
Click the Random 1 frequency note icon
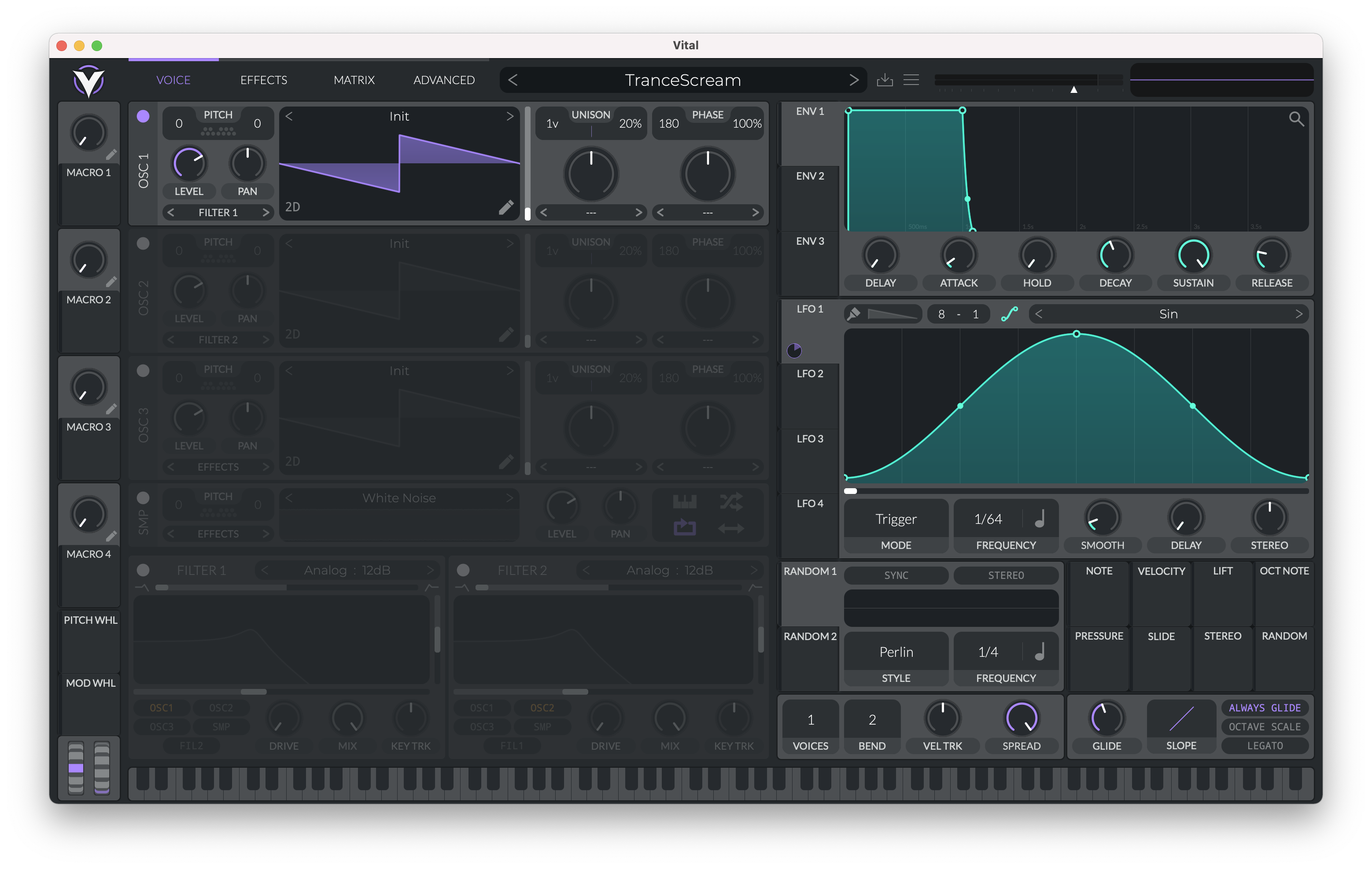pyautogui.click(x=1040, y=652)
